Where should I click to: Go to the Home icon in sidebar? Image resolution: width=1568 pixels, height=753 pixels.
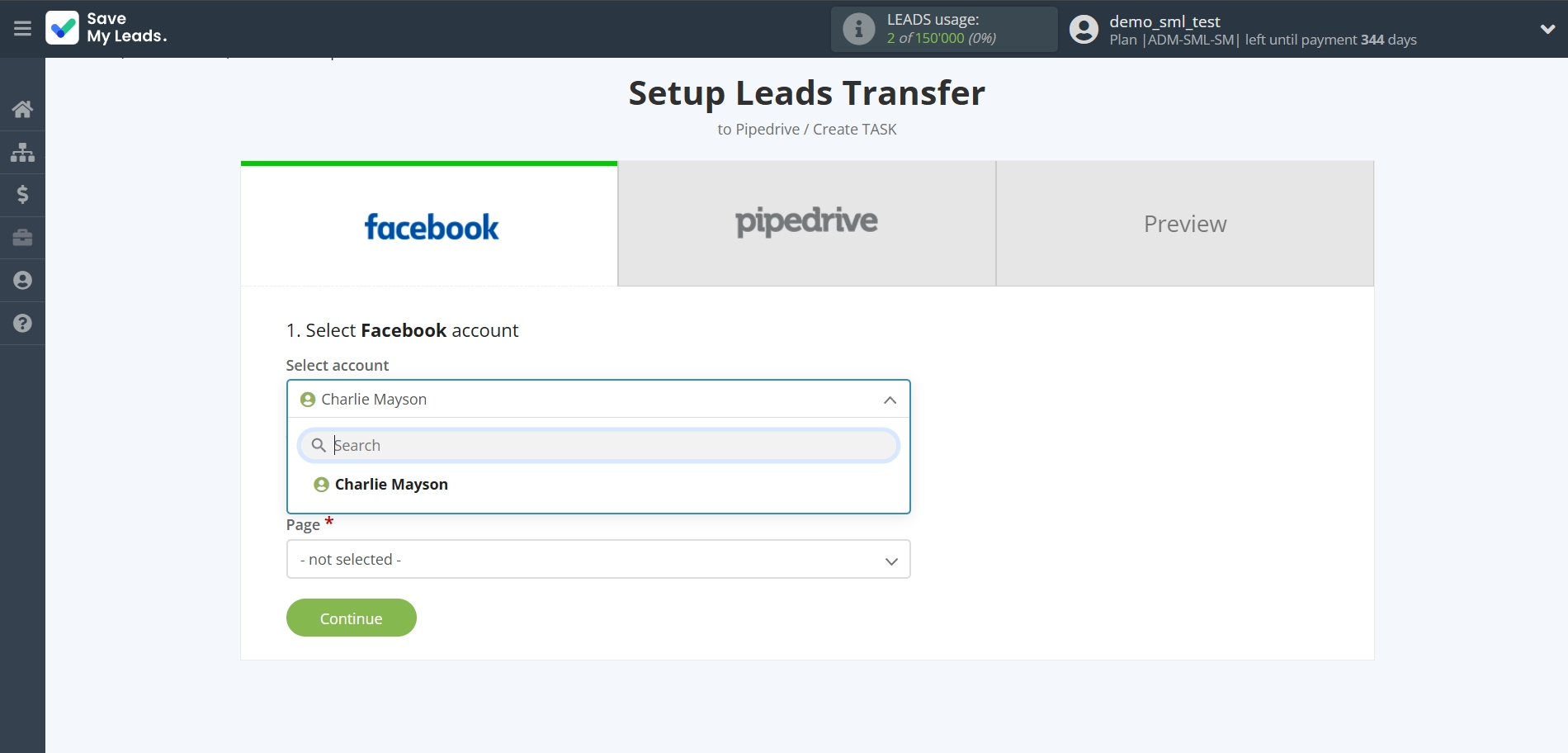click(22, 109)
